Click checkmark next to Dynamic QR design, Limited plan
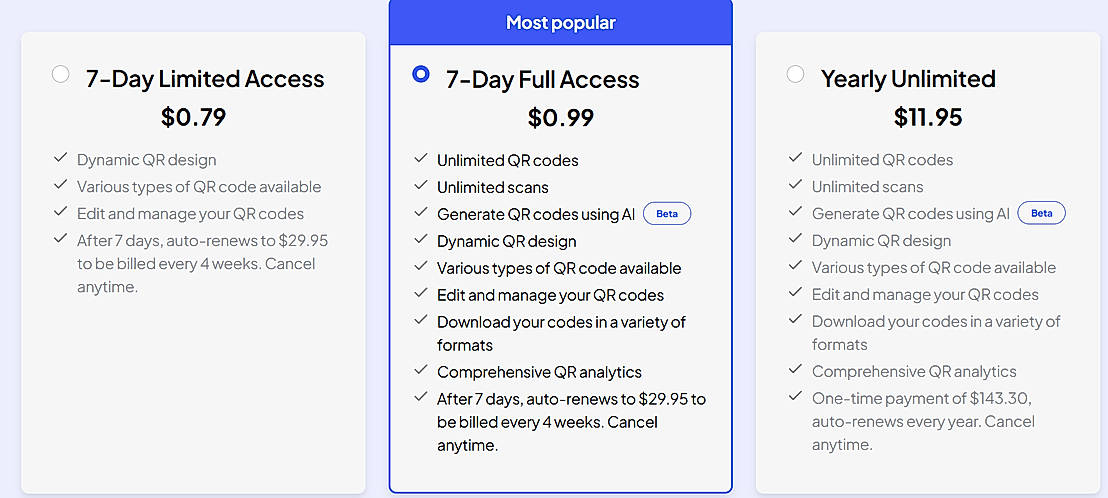Viewport: 1108px width, 498px height. click(x=61, y=159)
